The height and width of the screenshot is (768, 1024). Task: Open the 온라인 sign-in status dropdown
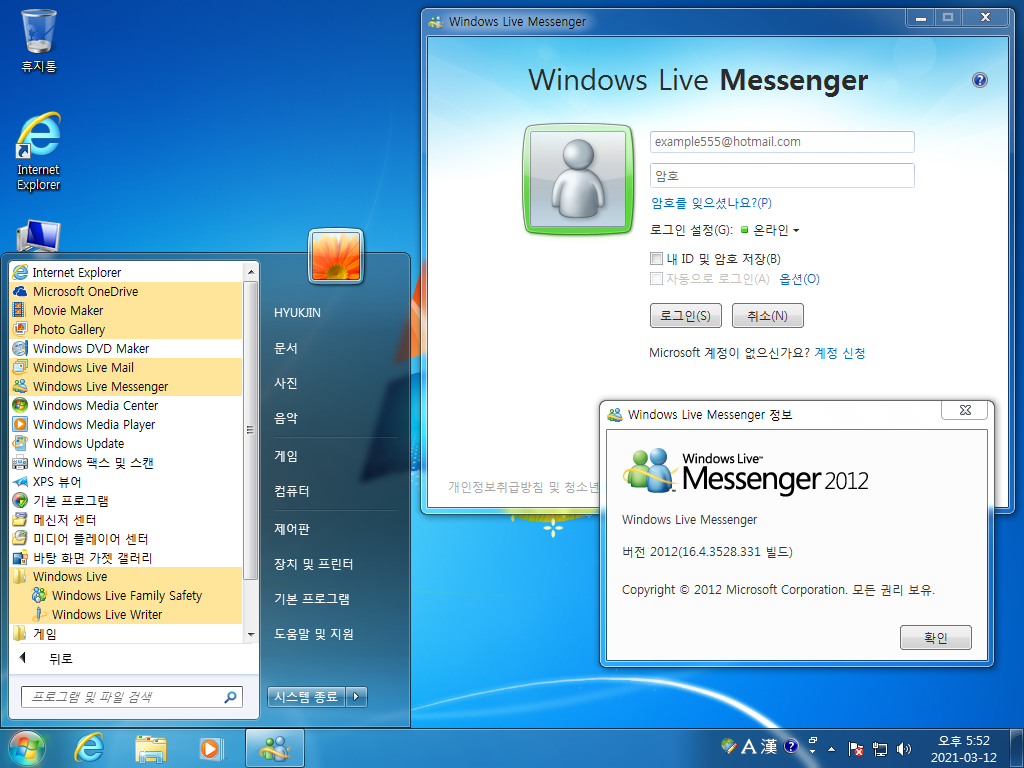point(771,230)
